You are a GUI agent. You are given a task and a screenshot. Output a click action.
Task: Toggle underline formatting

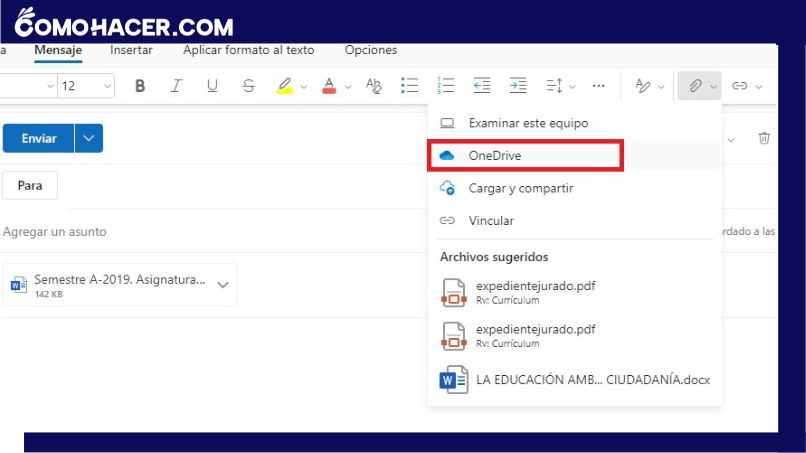tap(212, 86)
